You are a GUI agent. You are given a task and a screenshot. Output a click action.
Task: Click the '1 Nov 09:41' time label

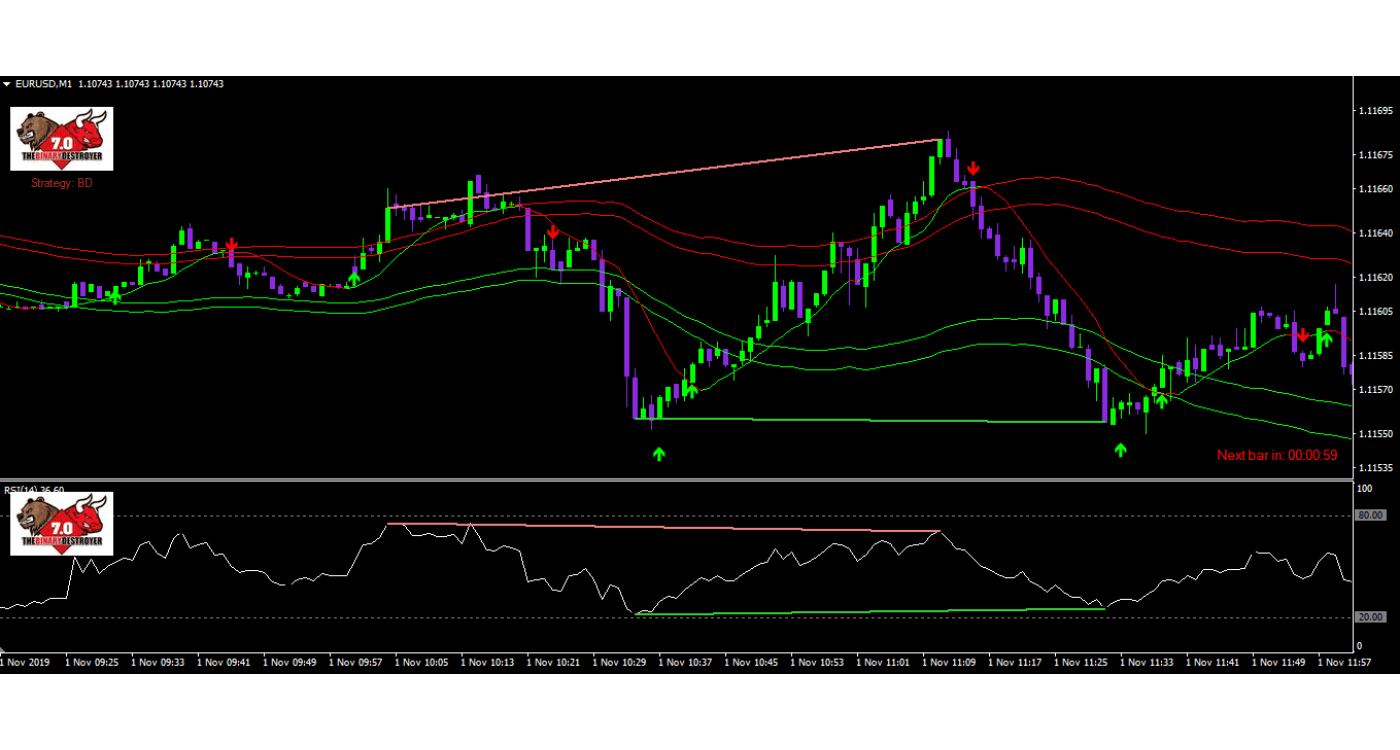coord(225,662)
